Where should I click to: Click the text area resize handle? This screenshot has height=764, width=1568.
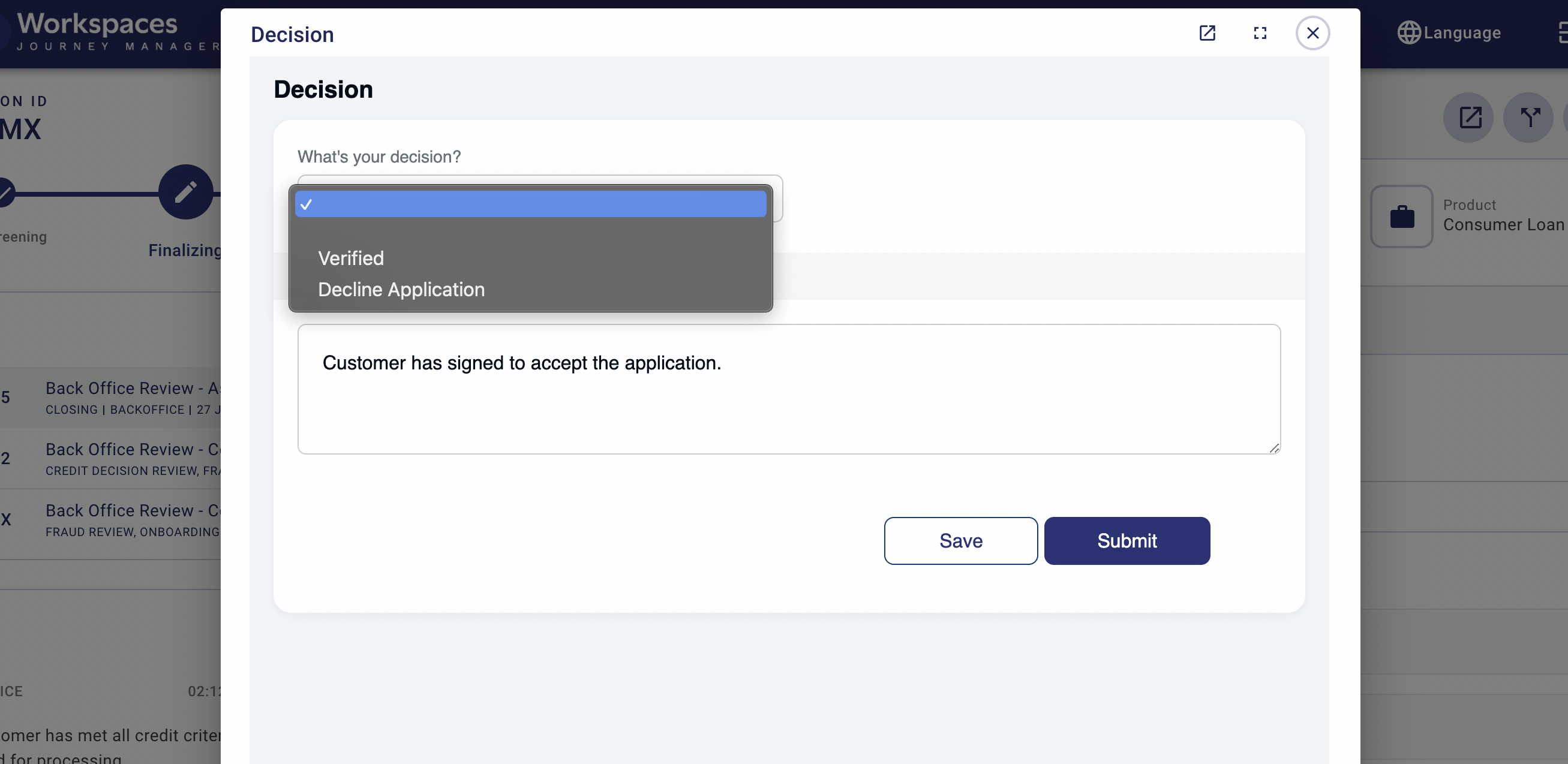[x=1274, y=448]
